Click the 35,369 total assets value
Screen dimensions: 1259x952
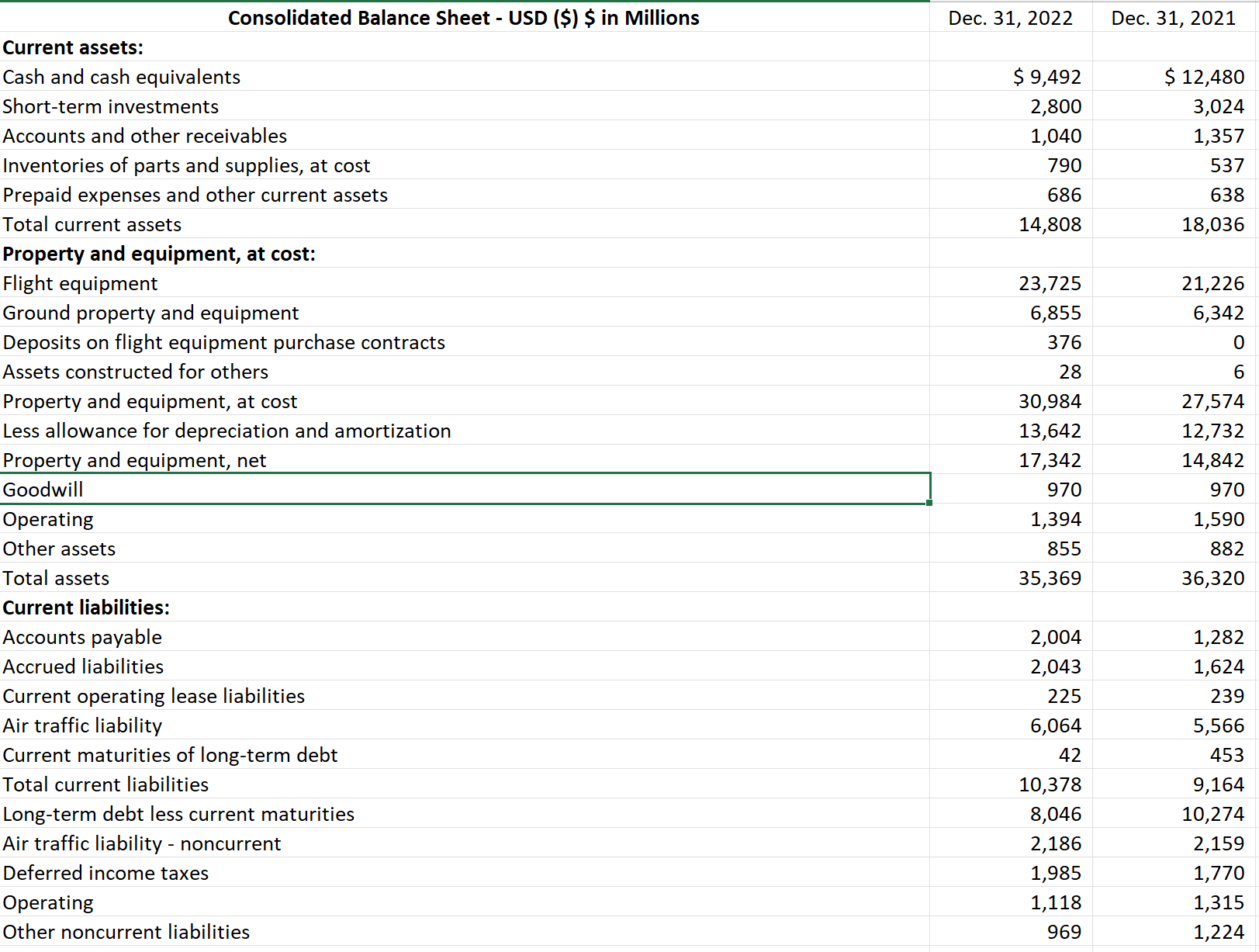(1050, 578)
